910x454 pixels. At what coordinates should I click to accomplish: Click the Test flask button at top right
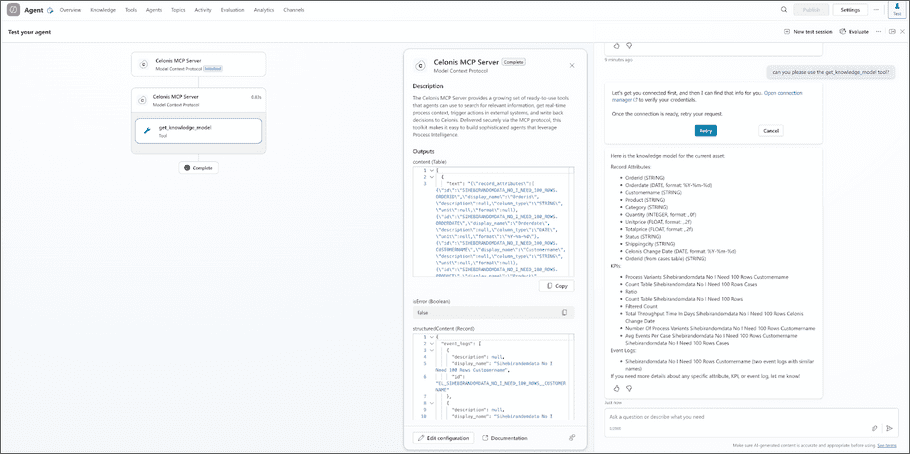pos(897,9)
